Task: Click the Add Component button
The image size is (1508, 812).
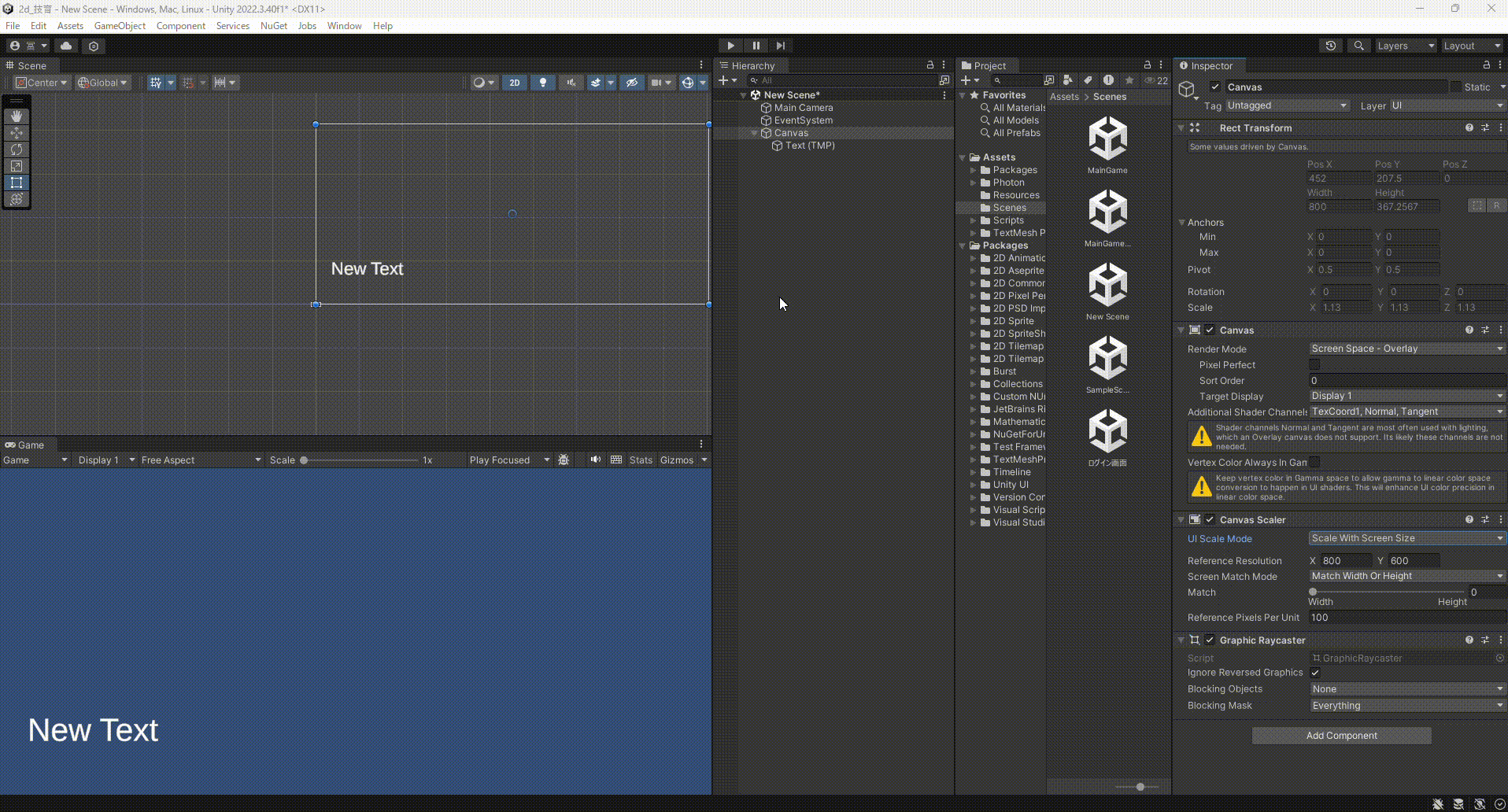Action: coord(1341,735)
